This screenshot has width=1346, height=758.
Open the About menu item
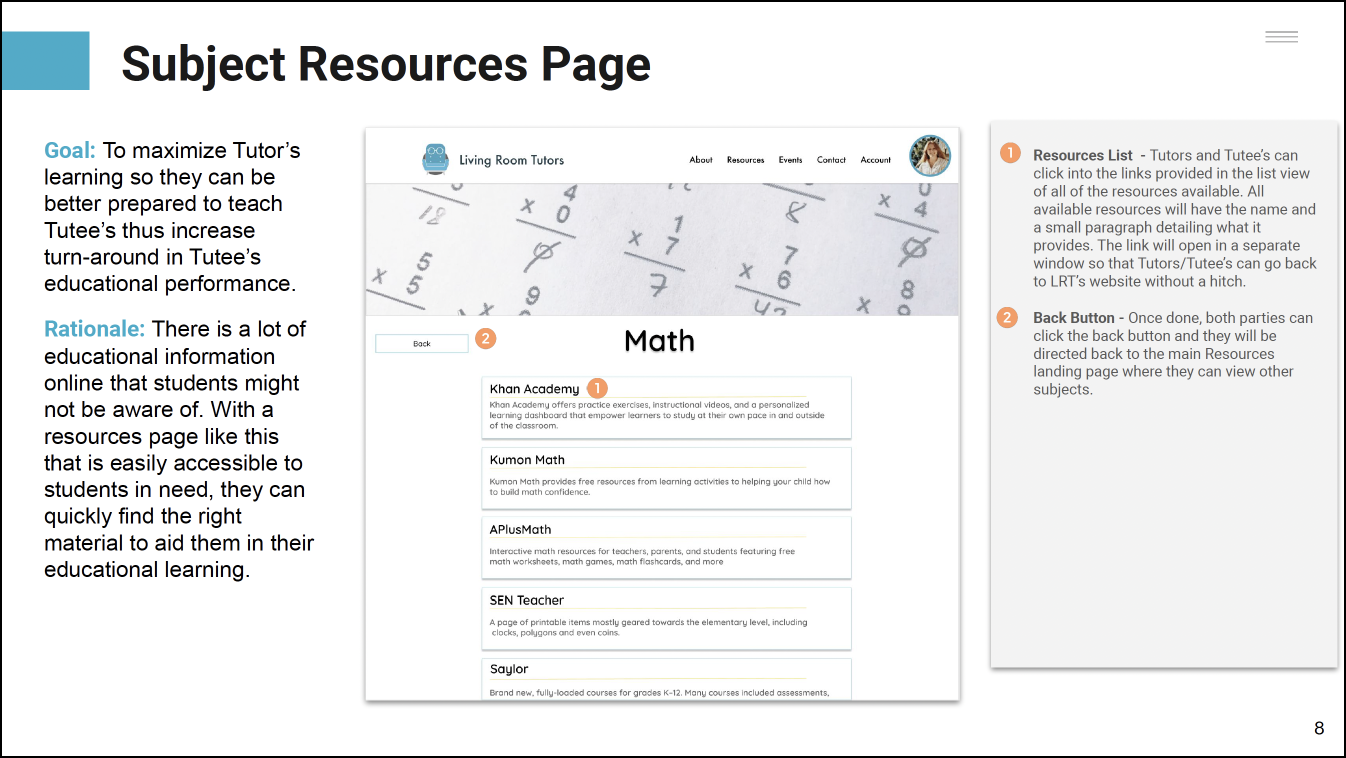(x=701, y=160)
